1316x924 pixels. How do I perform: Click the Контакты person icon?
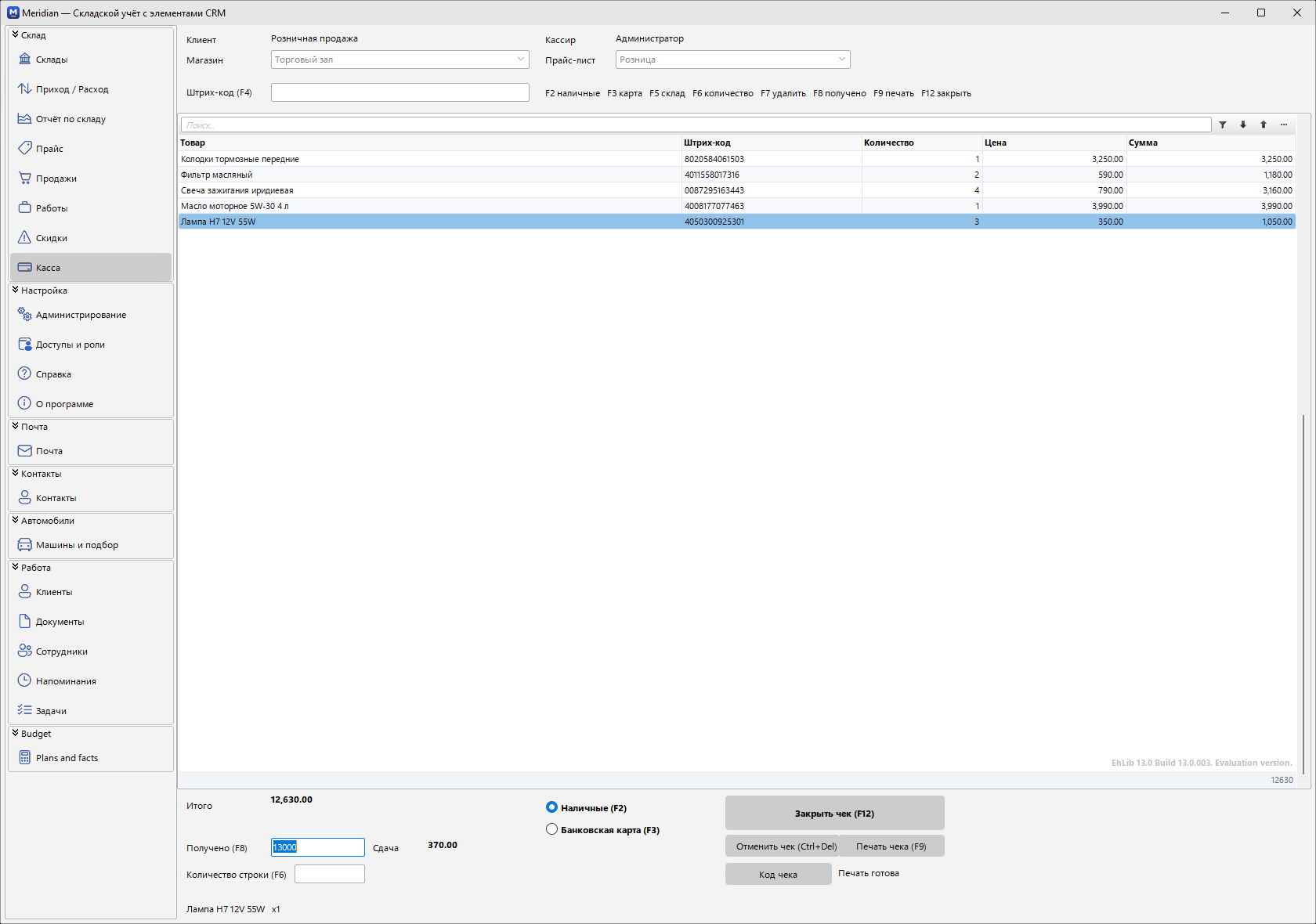click(24, 497)
